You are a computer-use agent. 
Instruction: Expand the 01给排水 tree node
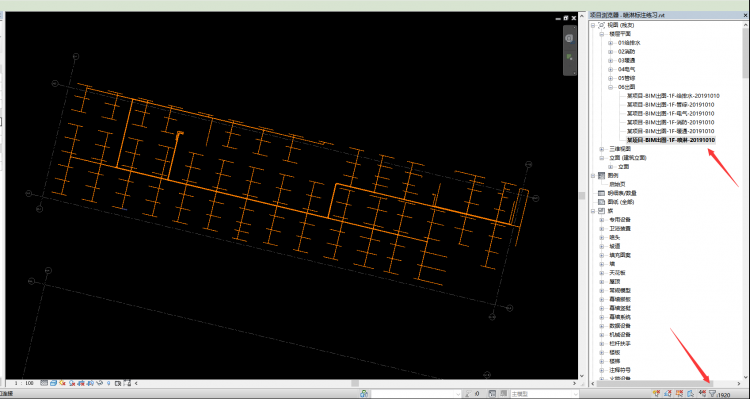click(x=610, y=43)
